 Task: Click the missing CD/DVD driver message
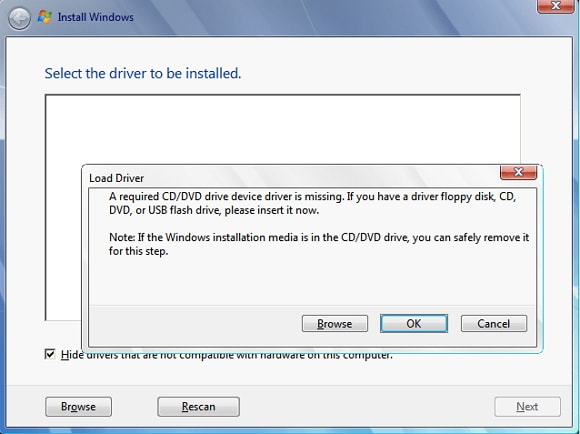coord(313,203)
